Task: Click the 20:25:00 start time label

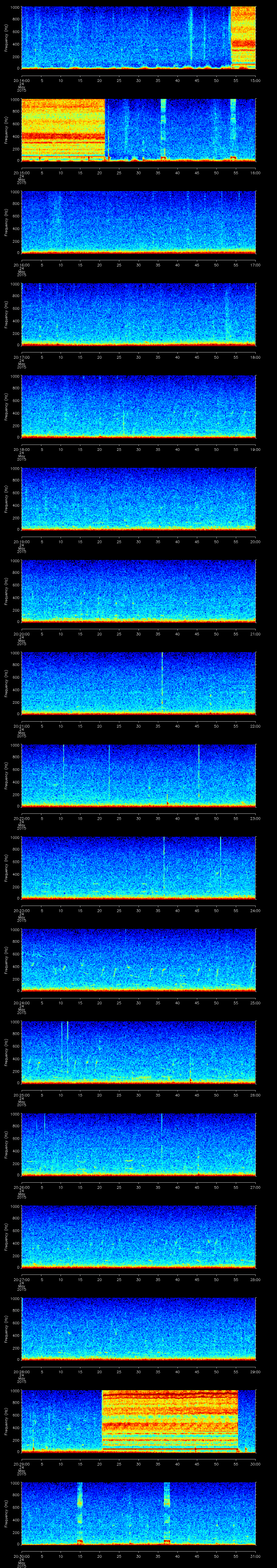Action: click(x=21, y=1095)
